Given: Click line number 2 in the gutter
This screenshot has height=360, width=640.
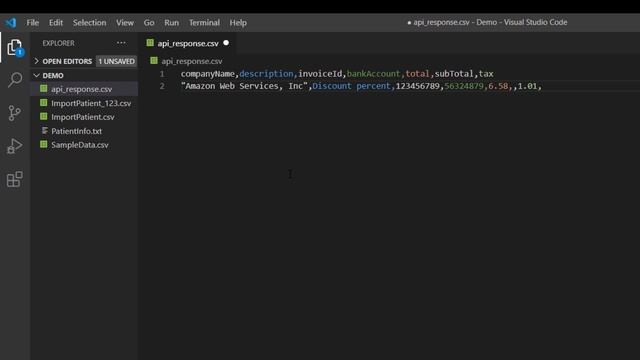Looking at the screenshot, I should pyautogui.click(x=162, y=86).
